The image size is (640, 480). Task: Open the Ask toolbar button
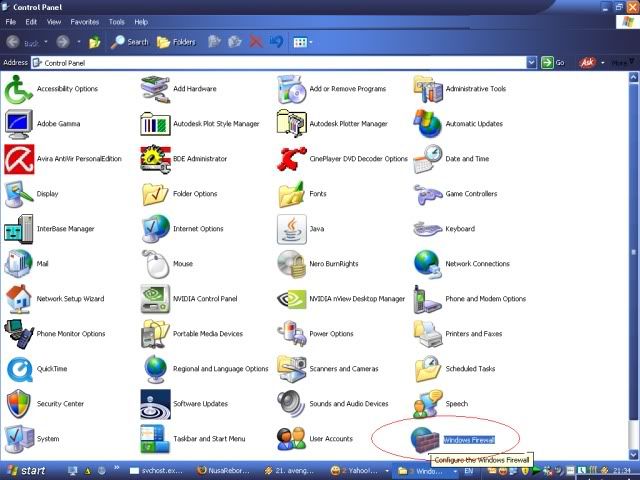[x=587, y=62]
